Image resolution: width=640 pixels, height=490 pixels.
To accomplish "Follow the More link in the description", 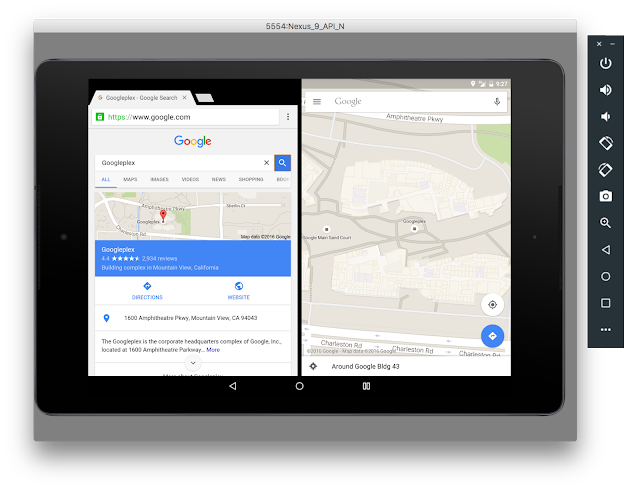I will 213,350.
